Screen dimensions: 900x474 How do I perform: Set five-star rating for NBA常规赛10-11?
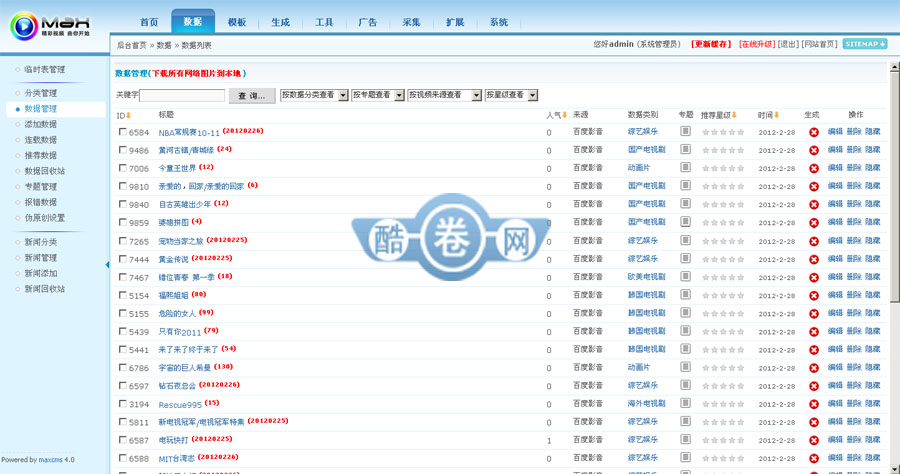tap(741, 132)
